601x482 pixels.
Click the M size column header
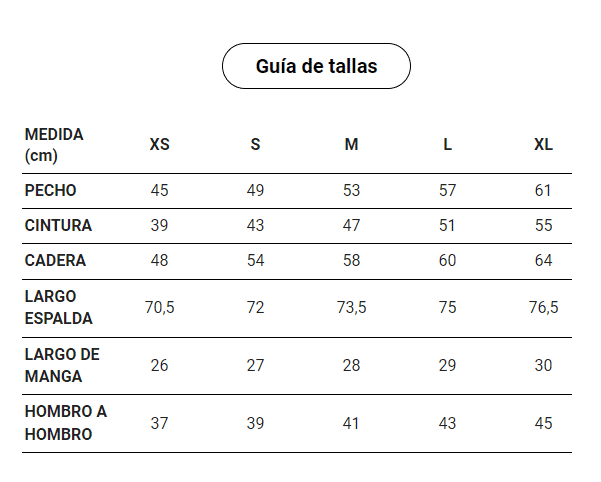click(351, 145)
